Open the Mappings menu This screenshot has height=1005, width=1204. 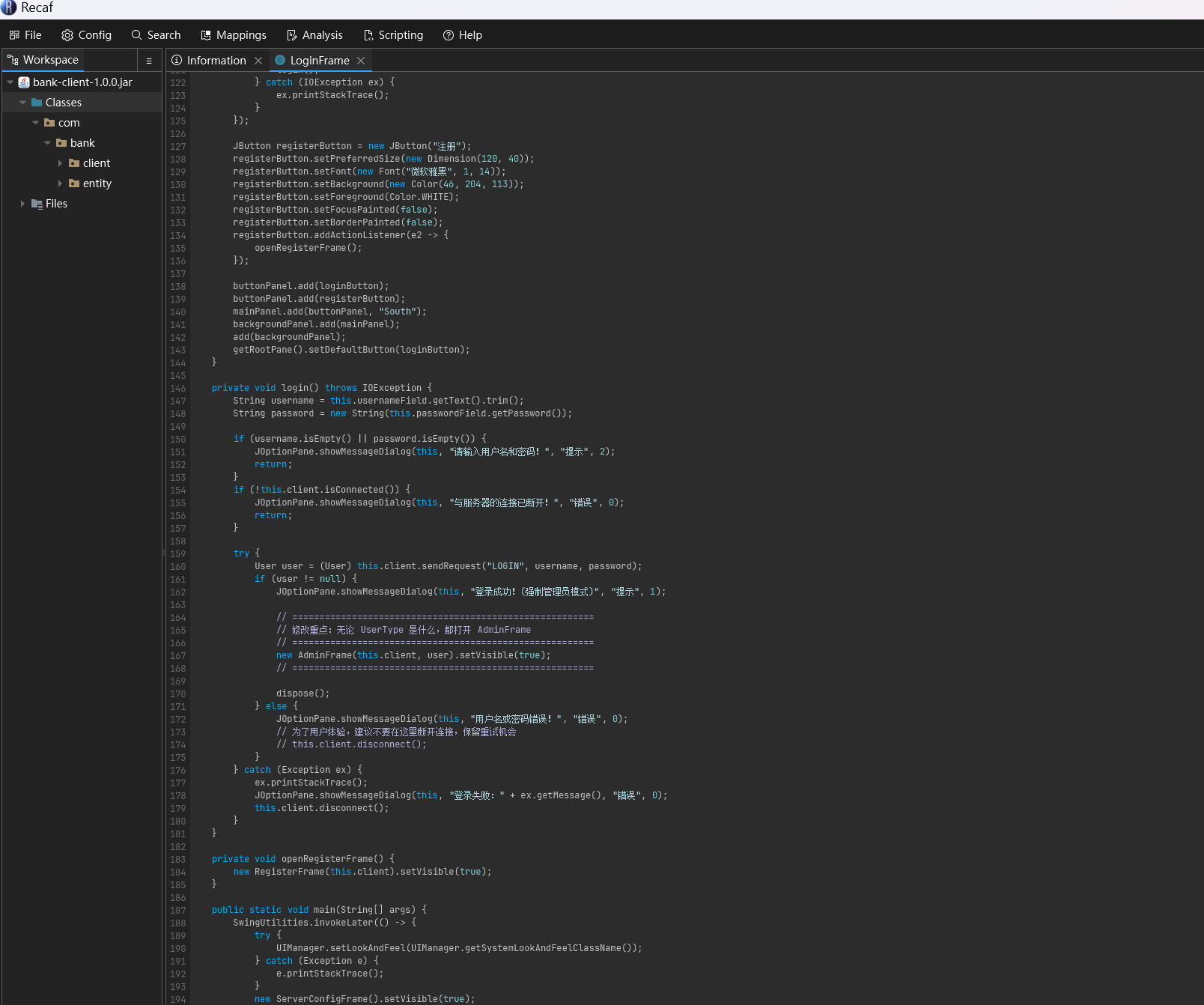coord(234,35)
